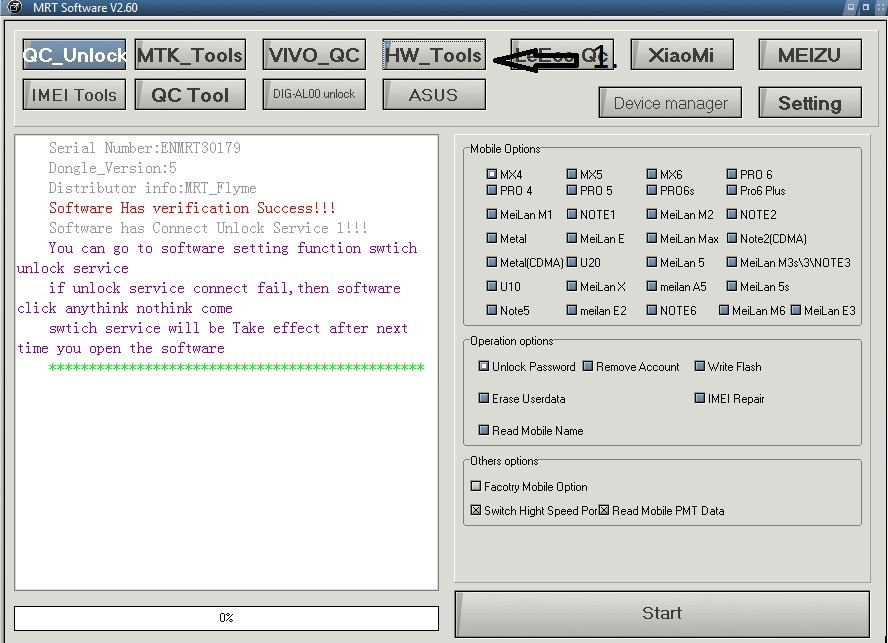Enable the Write Flash option
This screenshot has height=643, width=888.
pos(699,366)
